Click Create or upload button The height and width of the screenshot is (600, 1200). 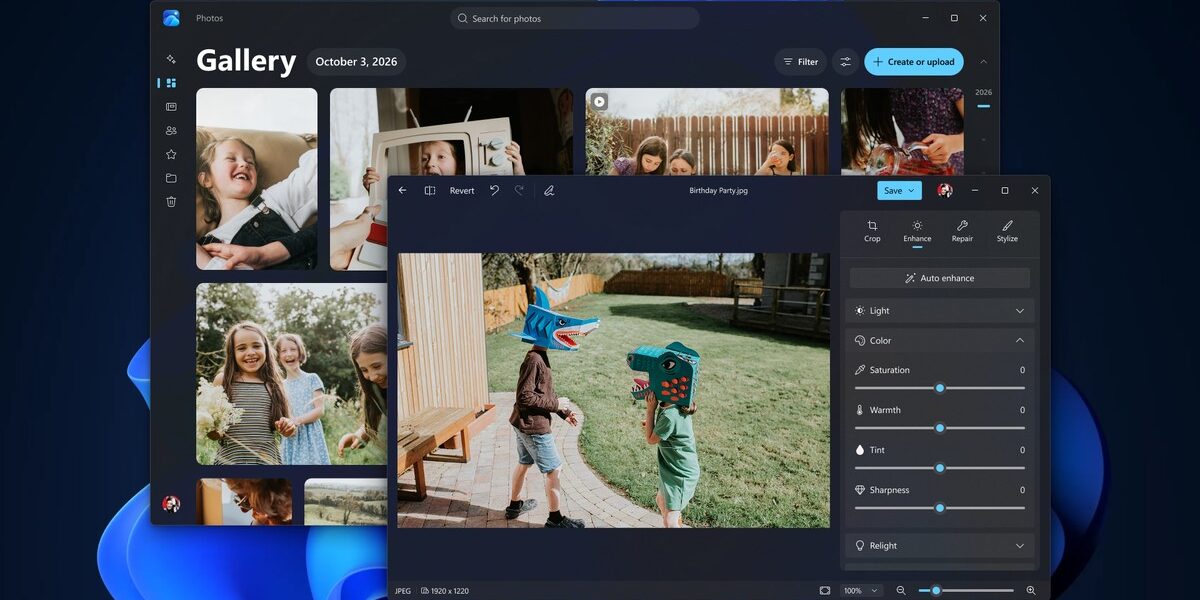pos(914,62)
